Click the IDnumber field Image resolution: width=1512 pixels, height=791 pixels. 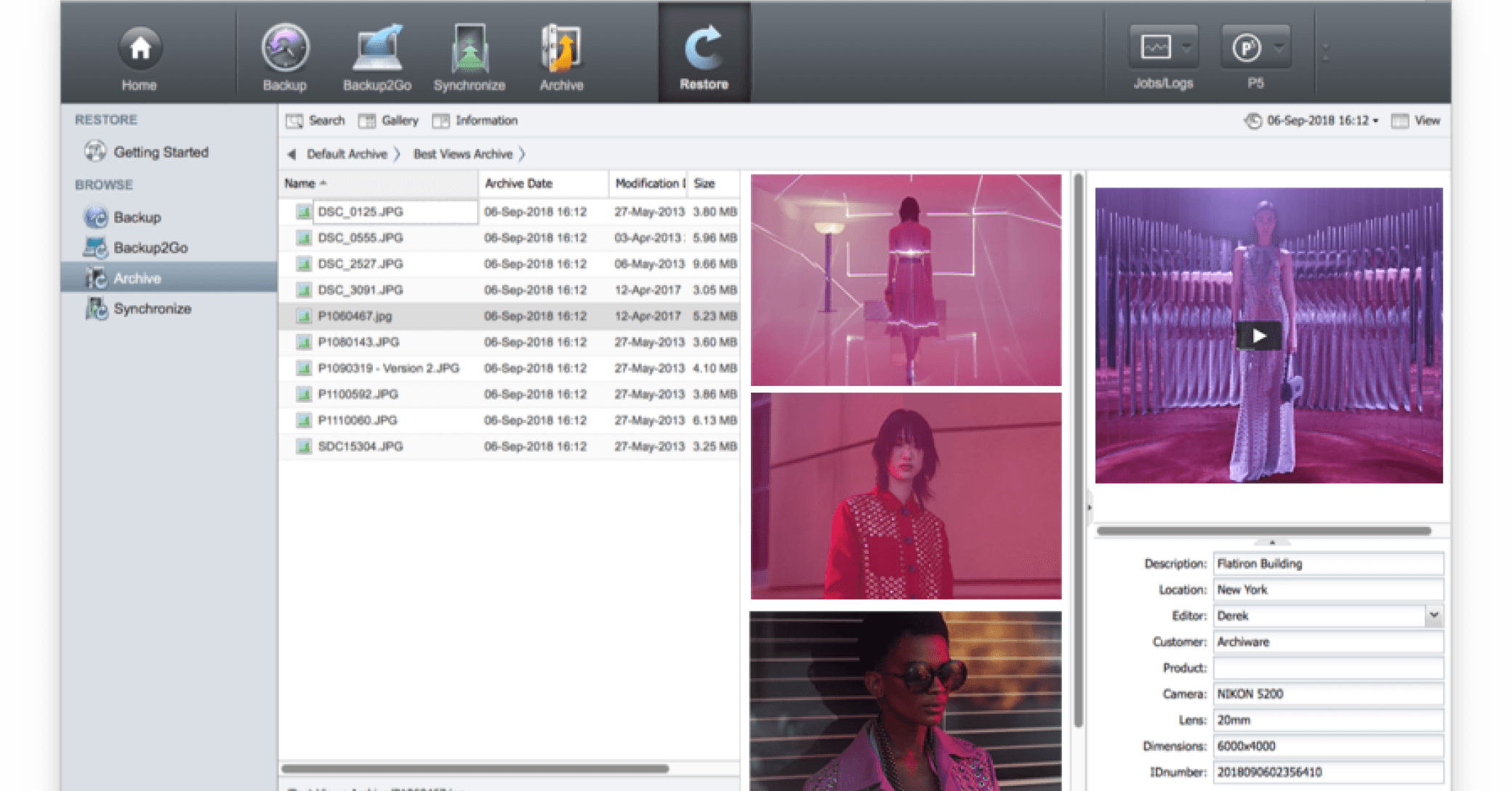pyautogui.click(x=1328, y=772)
